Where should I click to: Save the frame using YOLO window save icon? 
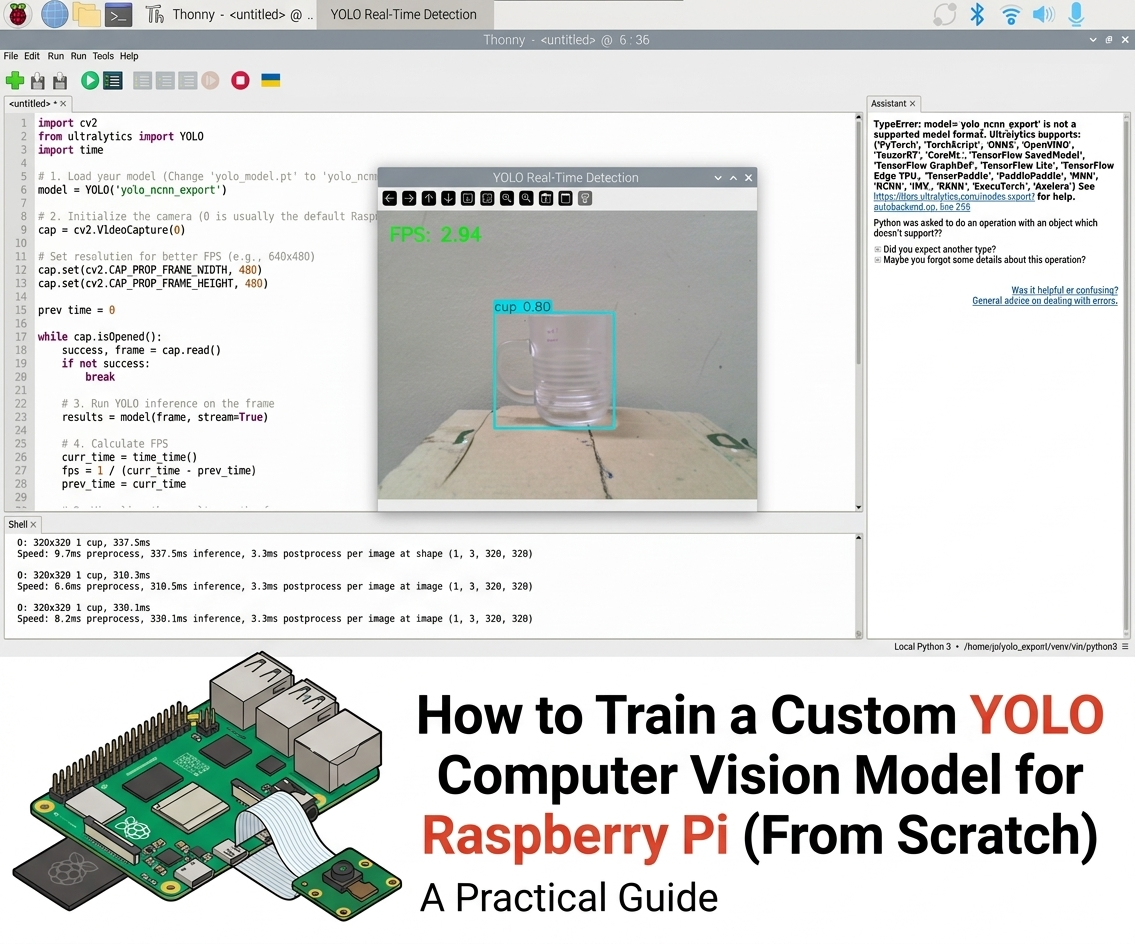[x=546, y=198]
